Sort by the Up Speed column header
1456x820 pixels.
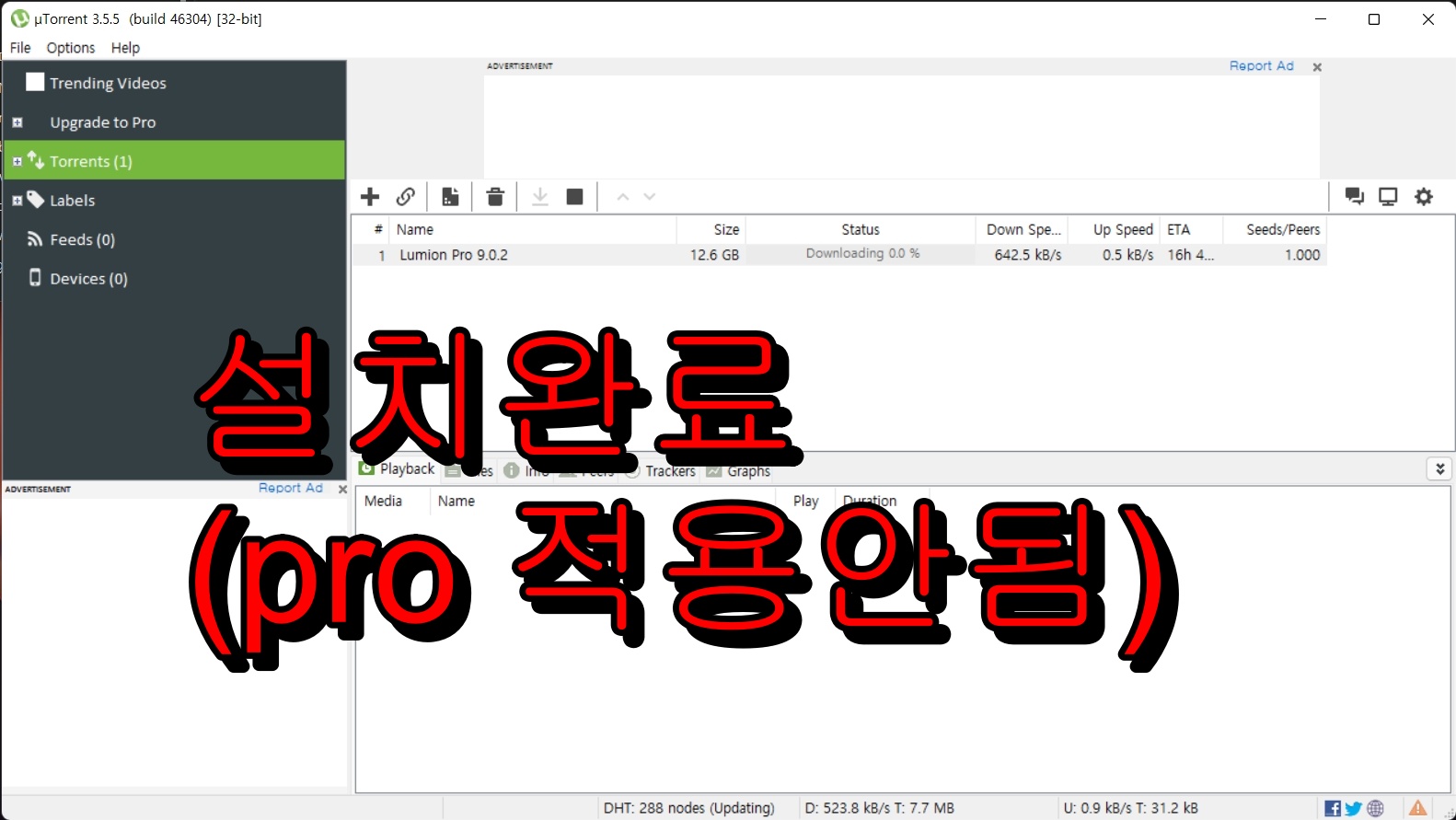(x=1114, y=229)
